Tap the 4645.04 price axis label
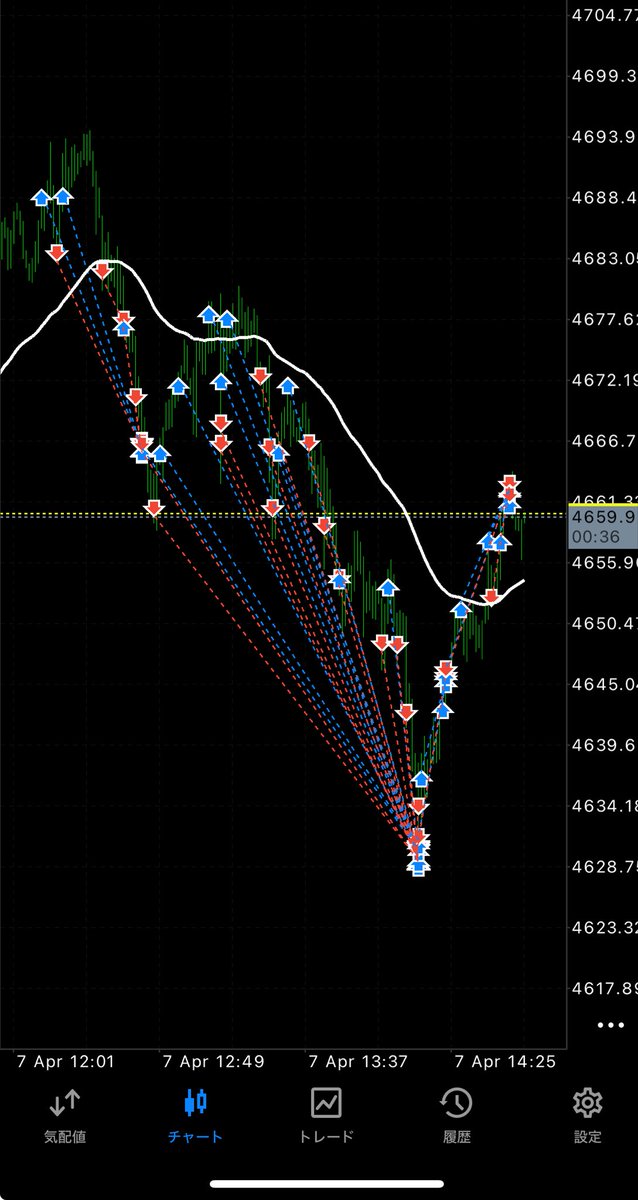Image resolution: width=638 pixels, height=1200 pixels. point(603,685)
